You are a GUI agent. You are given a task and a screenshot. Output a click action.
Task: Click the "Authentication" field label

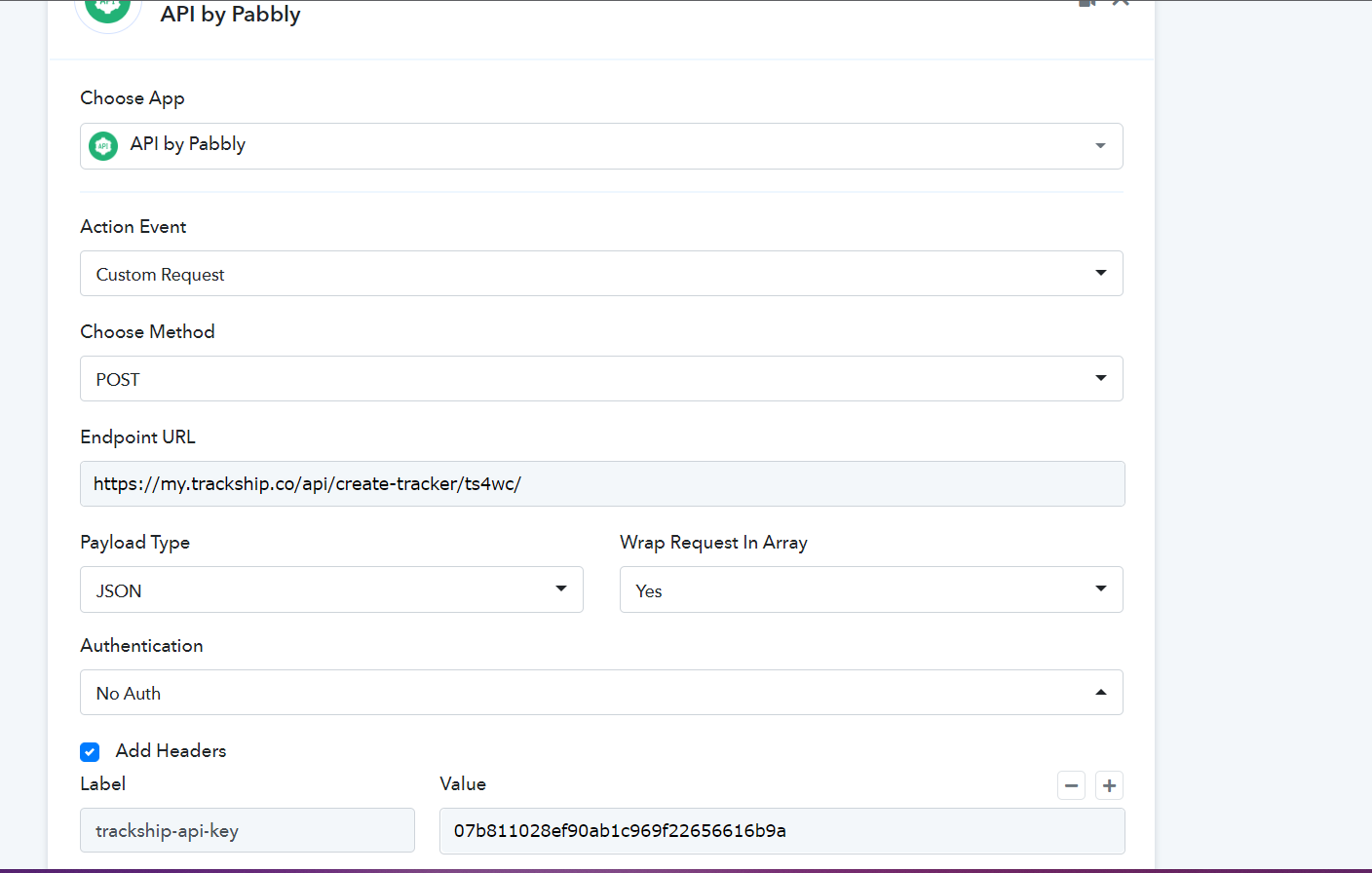141,645
